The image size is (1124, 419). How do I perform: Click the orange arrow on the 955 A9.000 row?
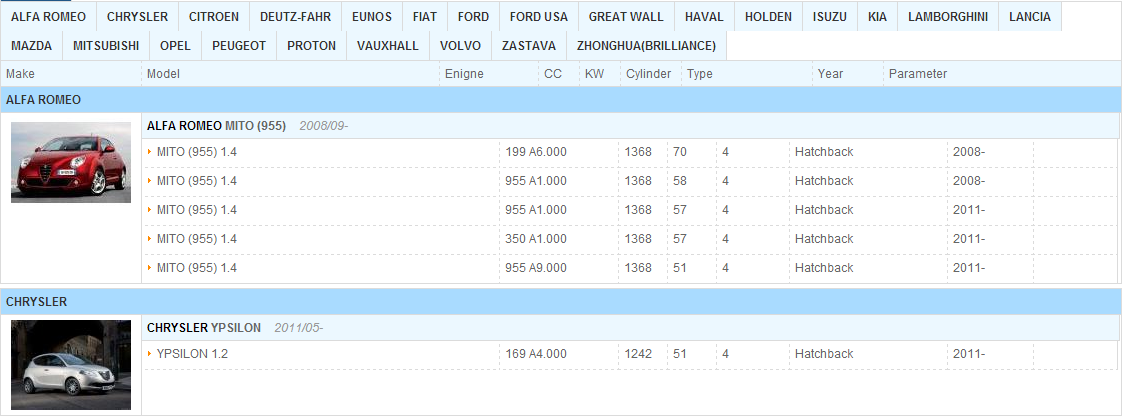(x=150, y=268)
